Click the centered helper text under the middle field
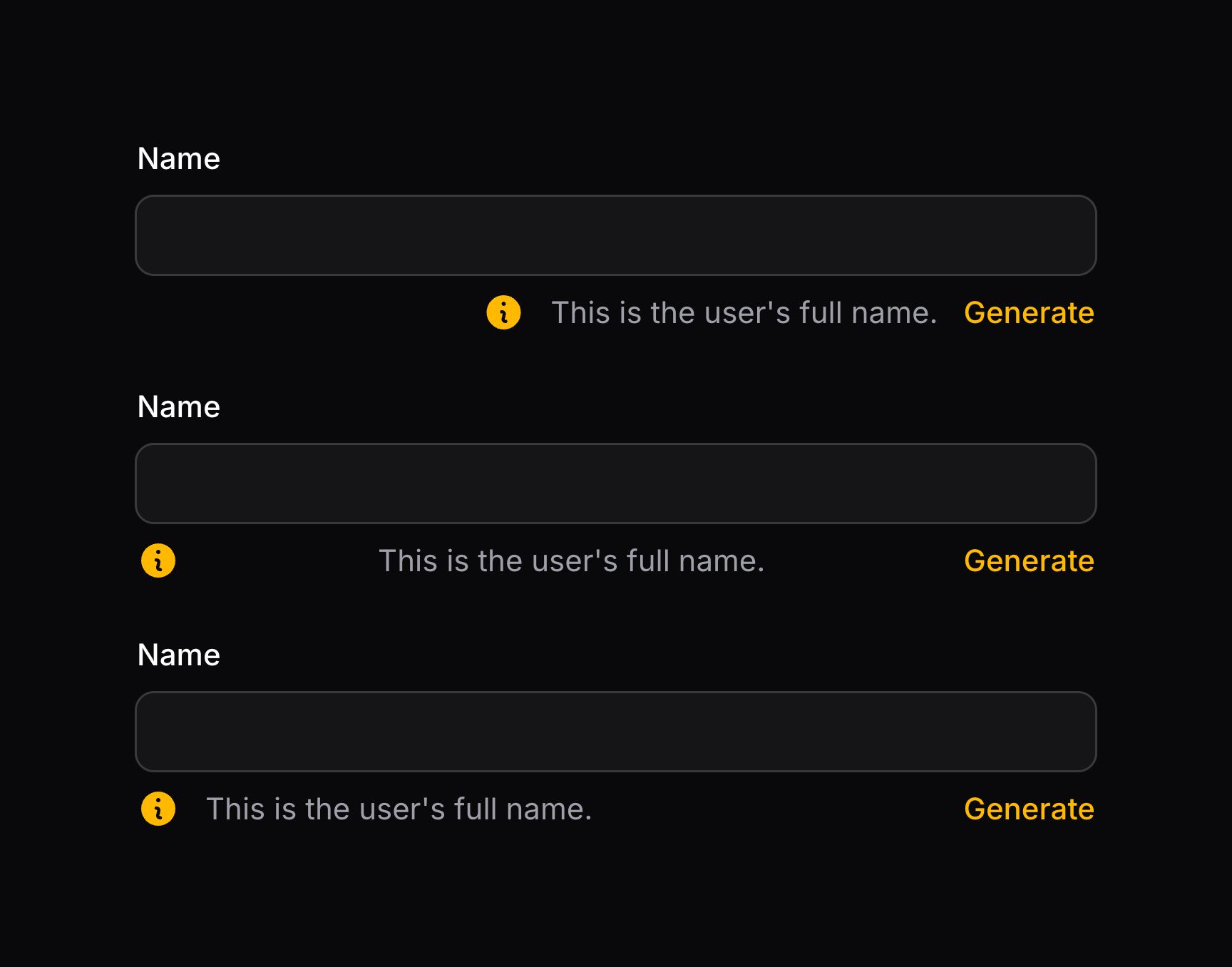Image resolution: width=1232 pixels, height=967 pixels. tap(571, 561)
